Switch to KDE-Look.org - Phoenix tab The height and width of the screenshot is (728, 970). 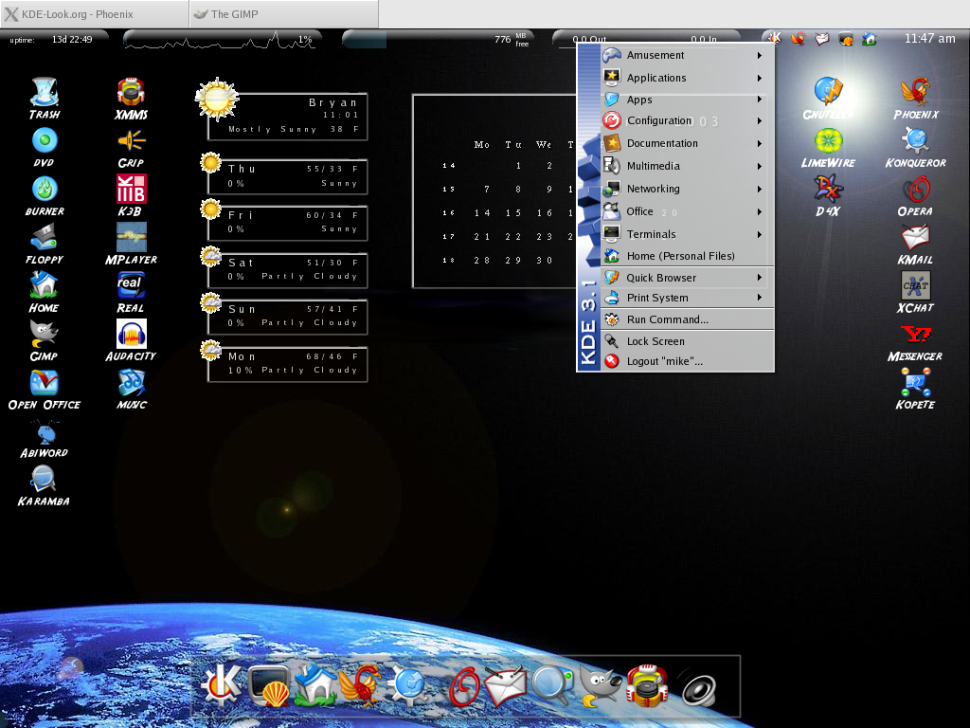coord(95,14)
